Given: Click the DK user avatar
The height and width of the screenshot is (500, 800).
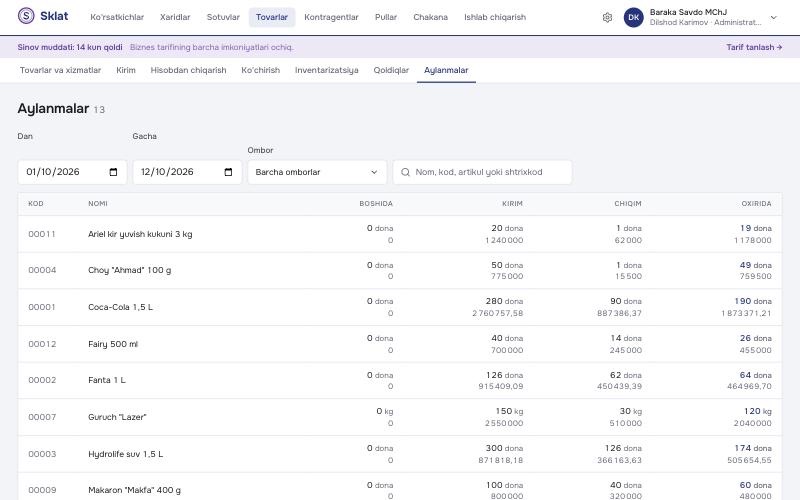Looking at the screenshot, I should pos(634,17).
